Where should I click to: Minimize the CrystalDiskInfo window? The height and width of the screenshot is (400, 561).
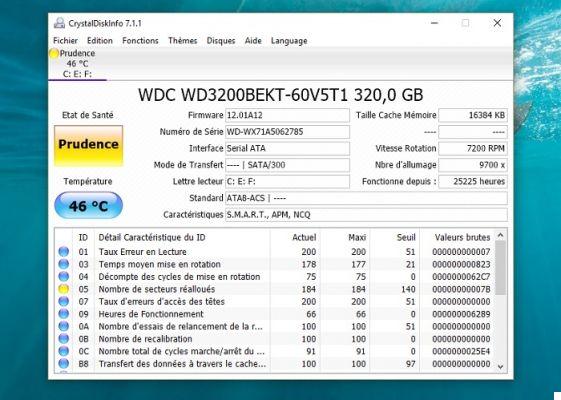434,23
